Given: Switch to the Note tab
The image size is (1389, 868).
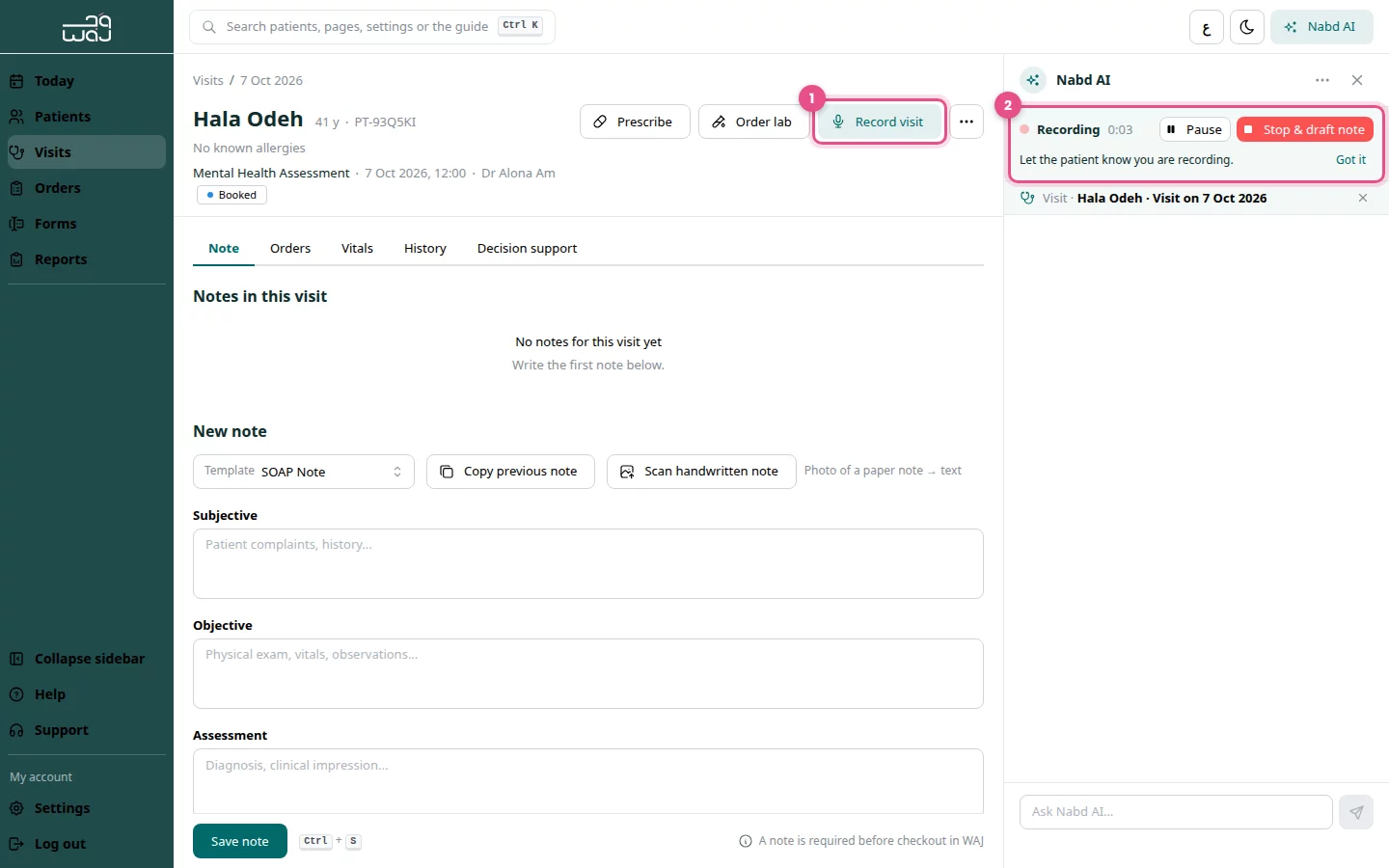Looking at the screenshot, I should [x=224, y=248].
